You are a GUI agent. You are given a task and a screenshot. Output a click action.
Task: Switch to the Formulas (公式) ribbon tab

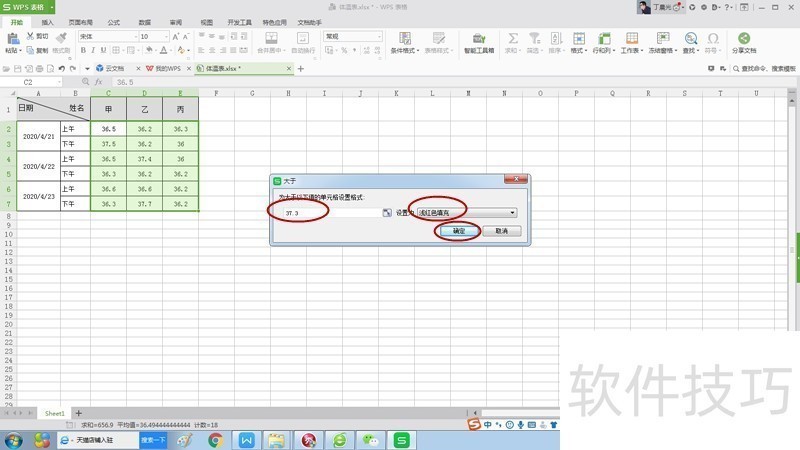click(114, 22)
